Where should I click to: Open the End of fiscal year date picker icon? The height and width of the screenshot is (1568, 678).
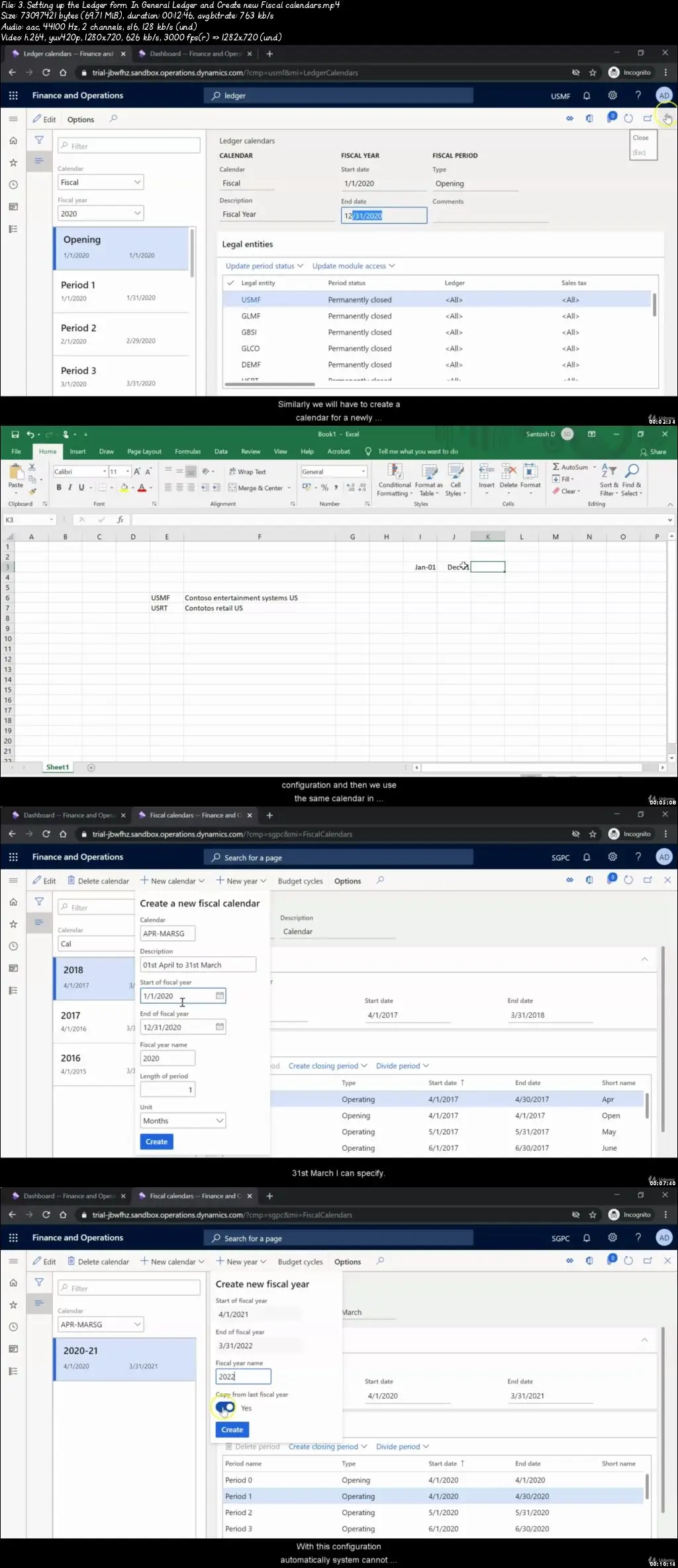coord(220,1026)
